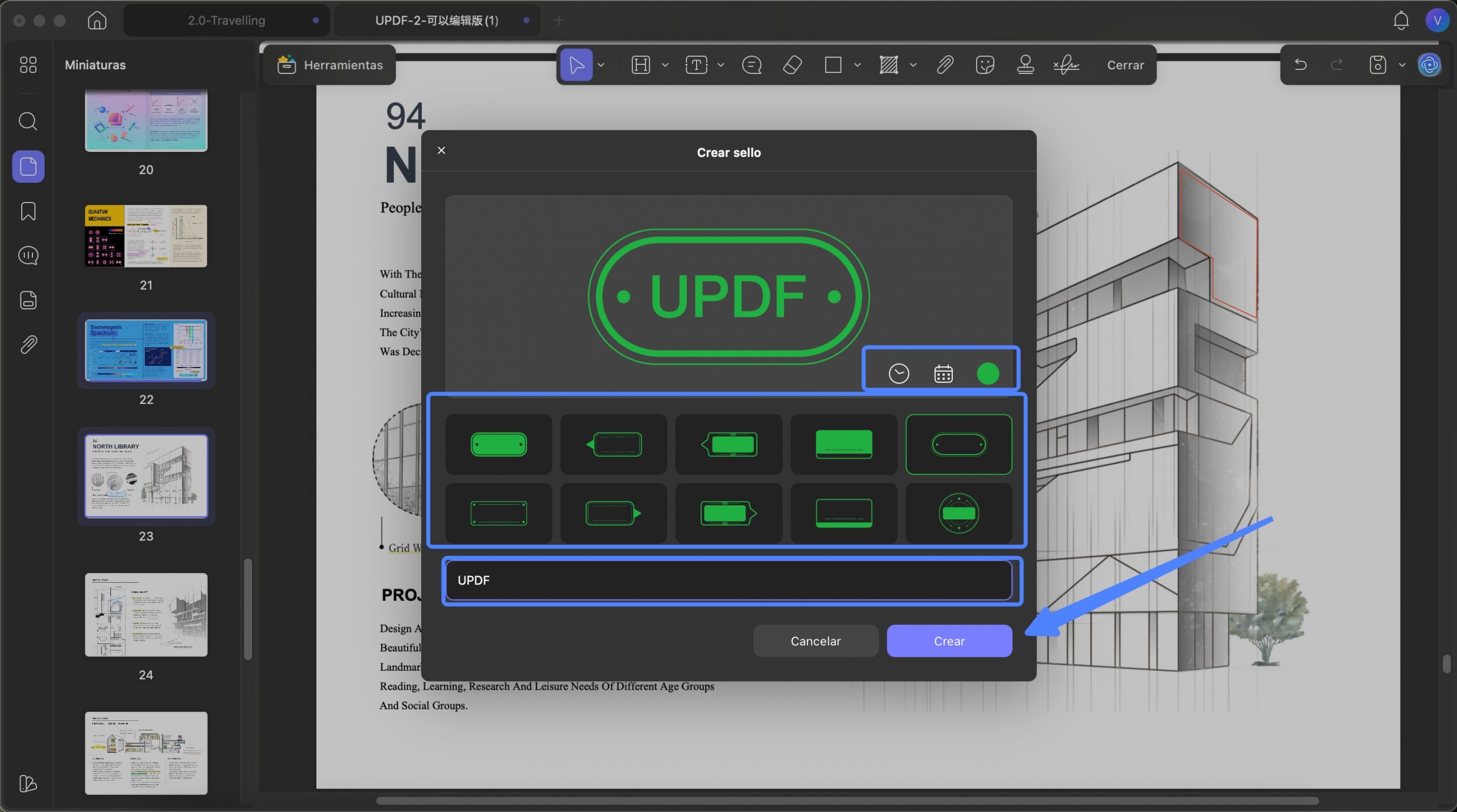The height and width of the screenshot is (812, 1457).
Task: Switch to the 2.0-Travelling tab
Action: pyautogui.click(x=227, y=20)
